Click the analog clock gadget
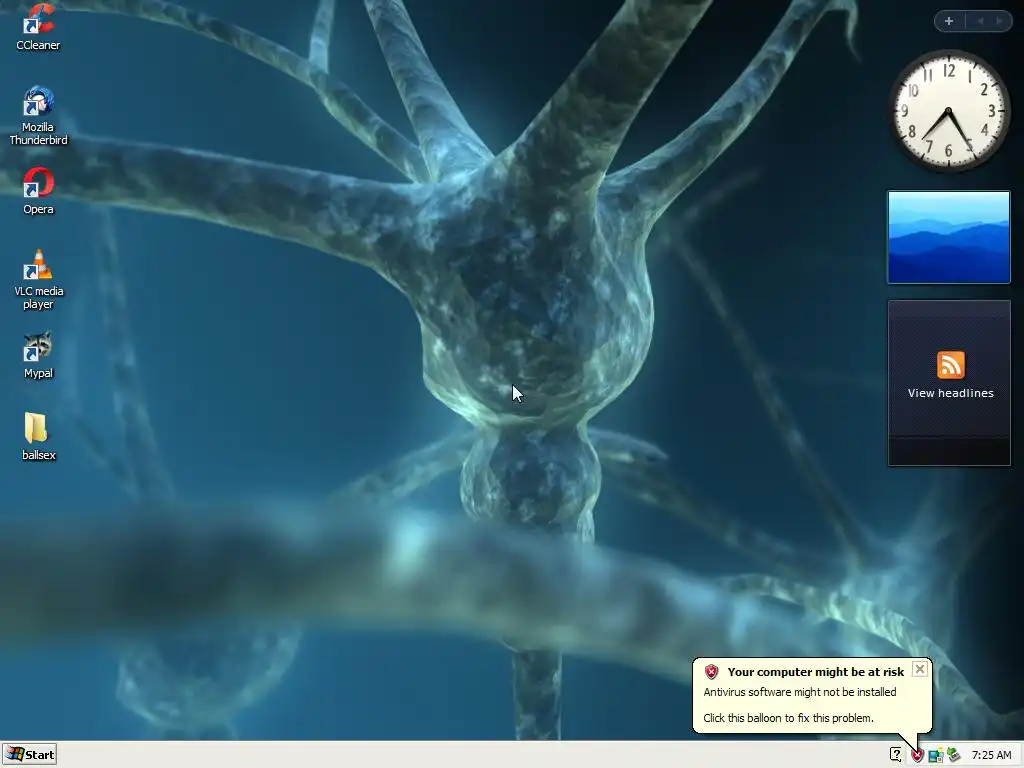Screen dimensions: 1024x768 coord(949,111)
